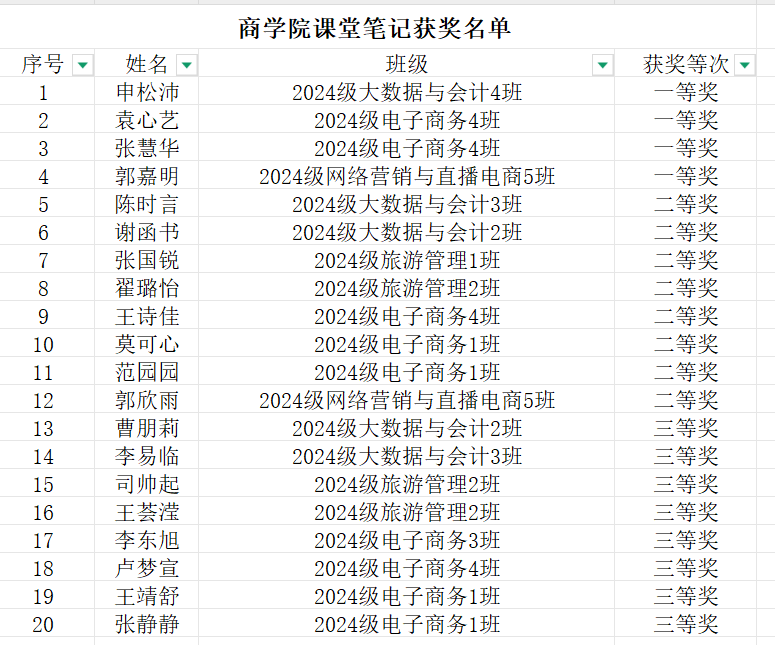Image resolution: width=775 pixels, height=645 pixels.
Task: Open the 姓名 column filter dropdown
Action: pyautogui.click(x=186, y=65)
